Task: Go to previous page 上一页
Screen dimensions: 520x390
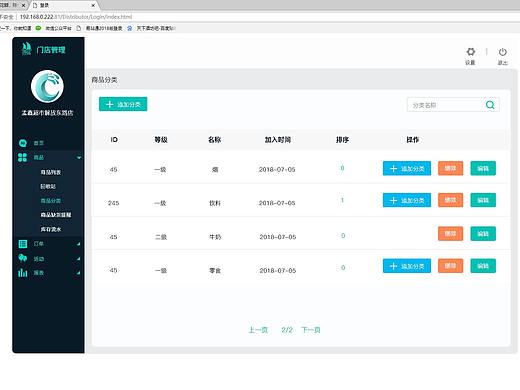Action: (258, 330)
